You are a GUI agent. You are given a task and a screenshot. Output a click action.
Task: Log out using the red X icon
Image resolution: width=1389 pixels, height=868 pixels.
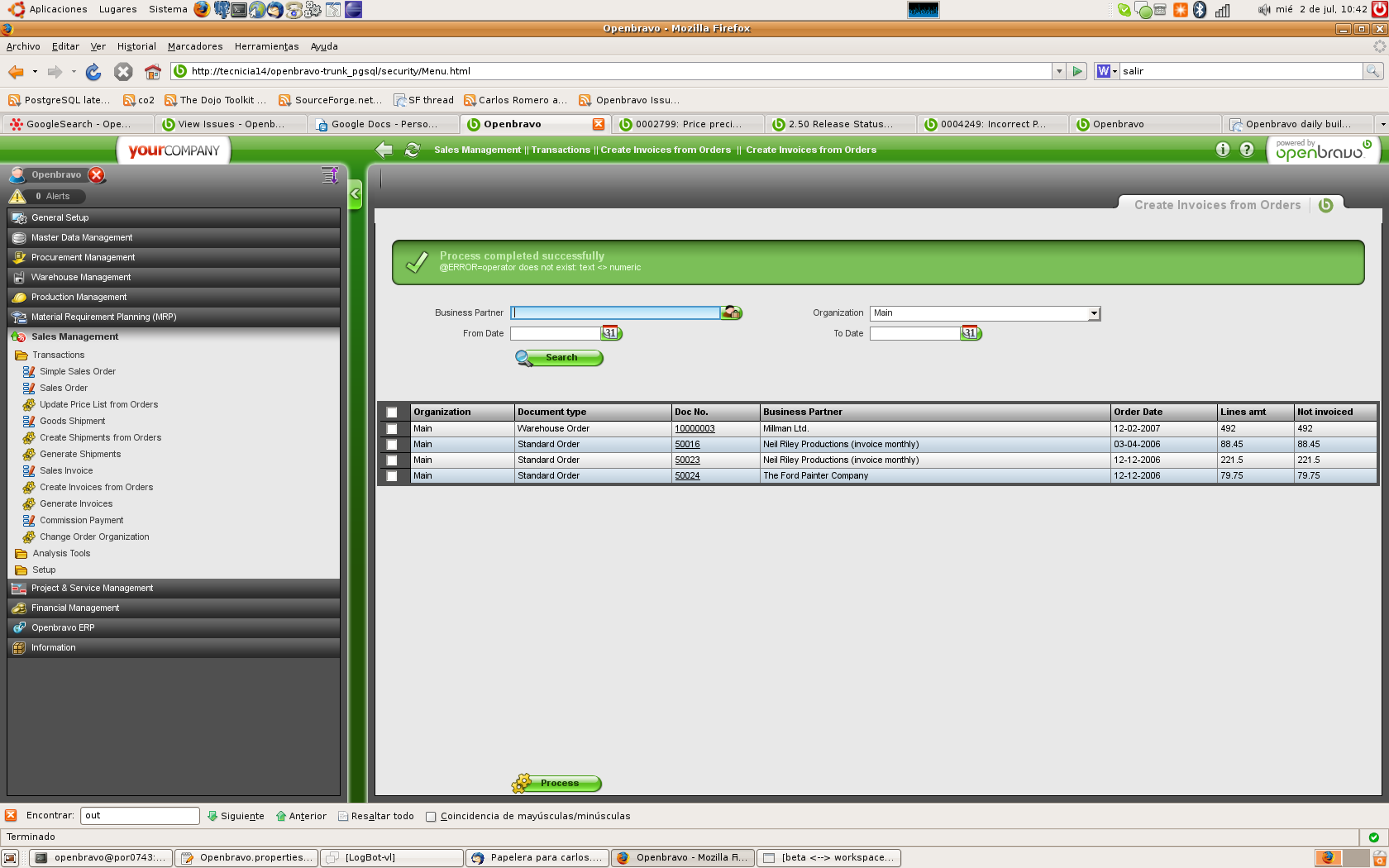[97, 175]
